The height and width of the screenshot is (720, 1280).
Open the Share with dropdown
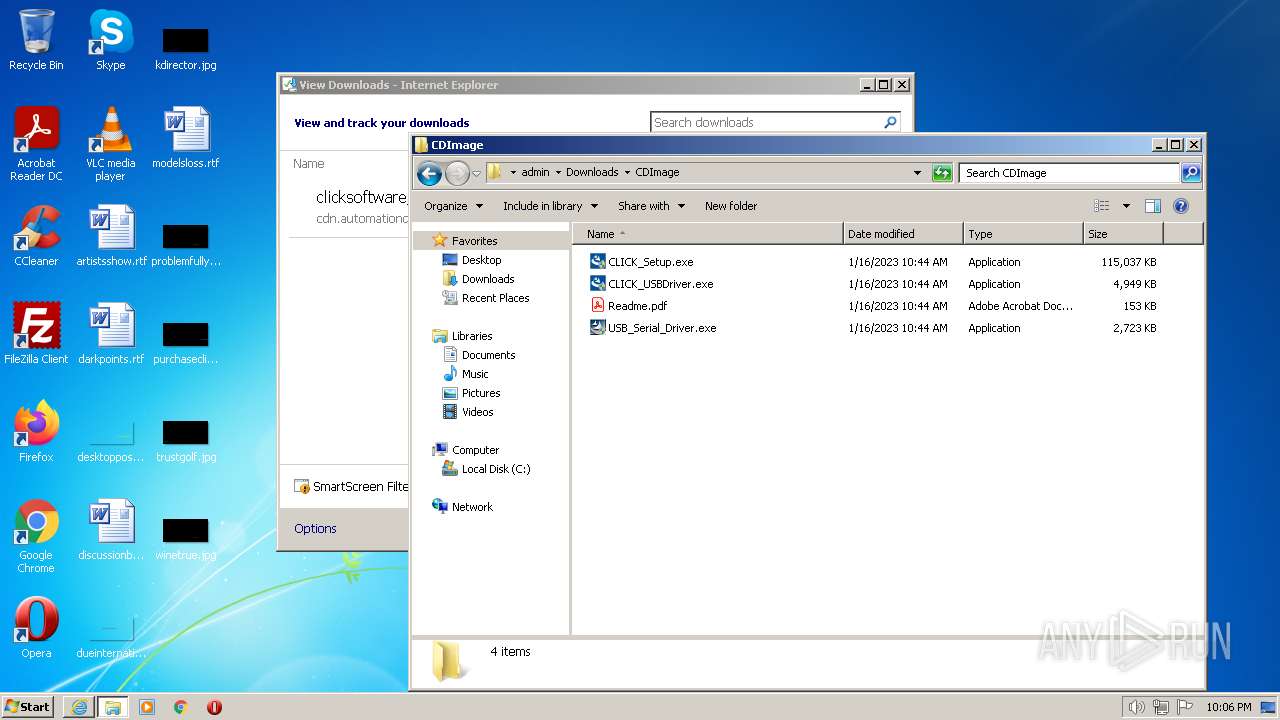(651, 206)
